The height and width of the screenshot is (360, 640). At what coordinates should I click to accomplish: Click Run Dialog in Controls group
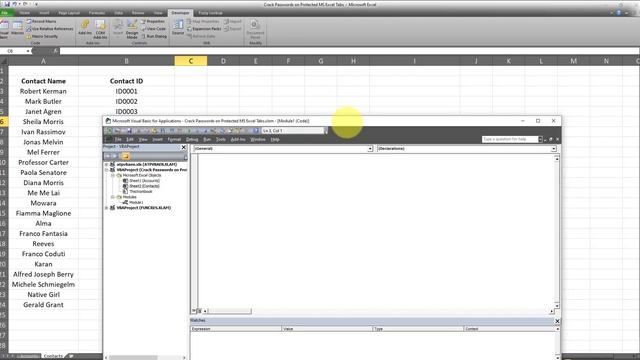tap(154, 36)
